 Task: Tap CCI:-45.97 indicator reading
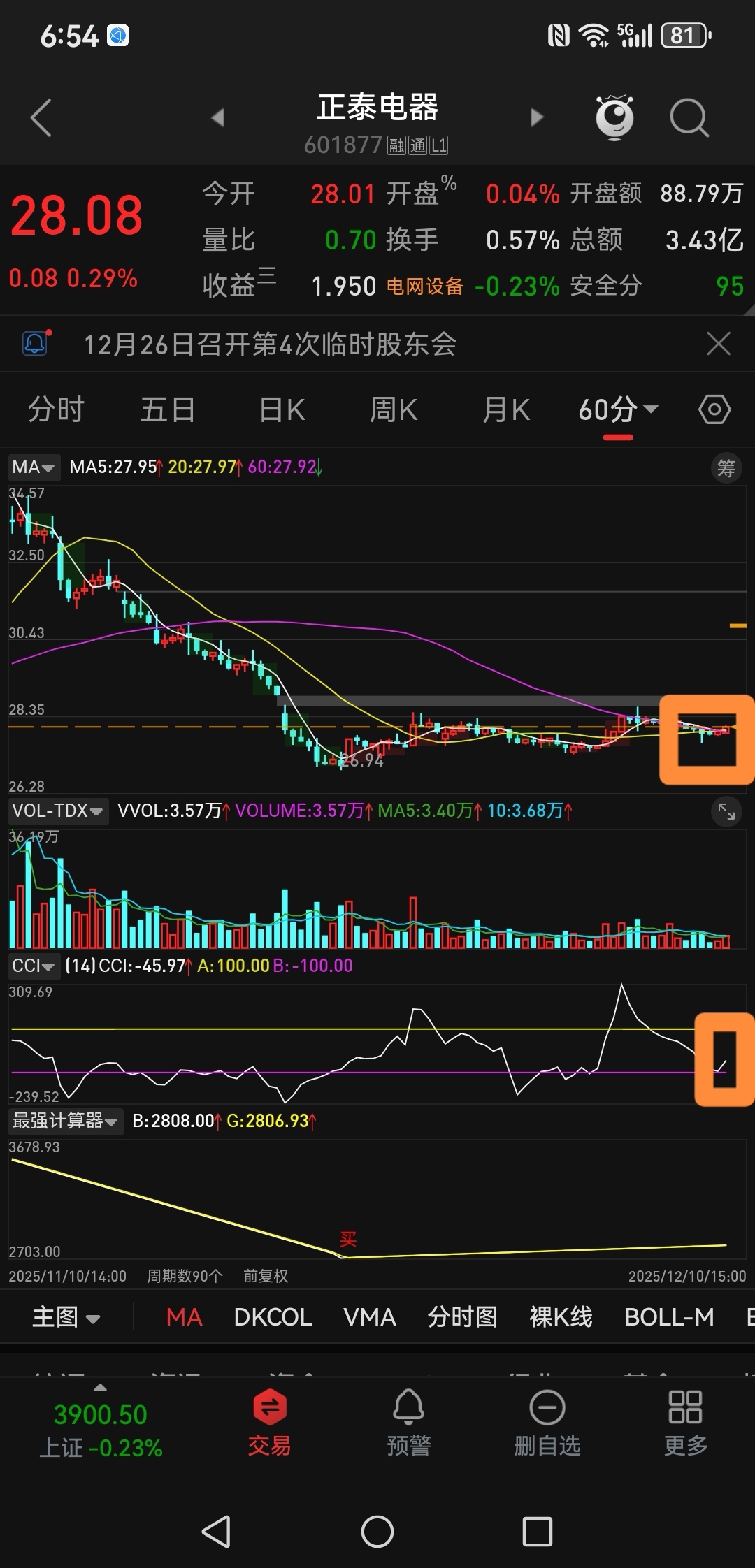(143, 966)
